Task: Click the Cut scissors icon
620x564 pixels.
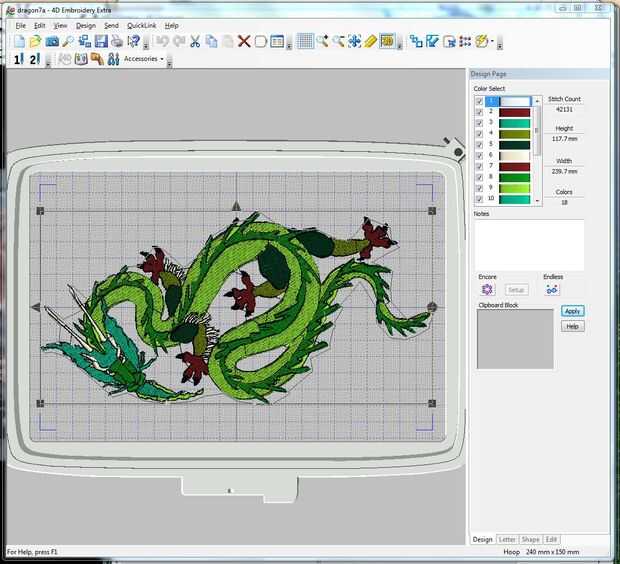Action: [195, 41]
